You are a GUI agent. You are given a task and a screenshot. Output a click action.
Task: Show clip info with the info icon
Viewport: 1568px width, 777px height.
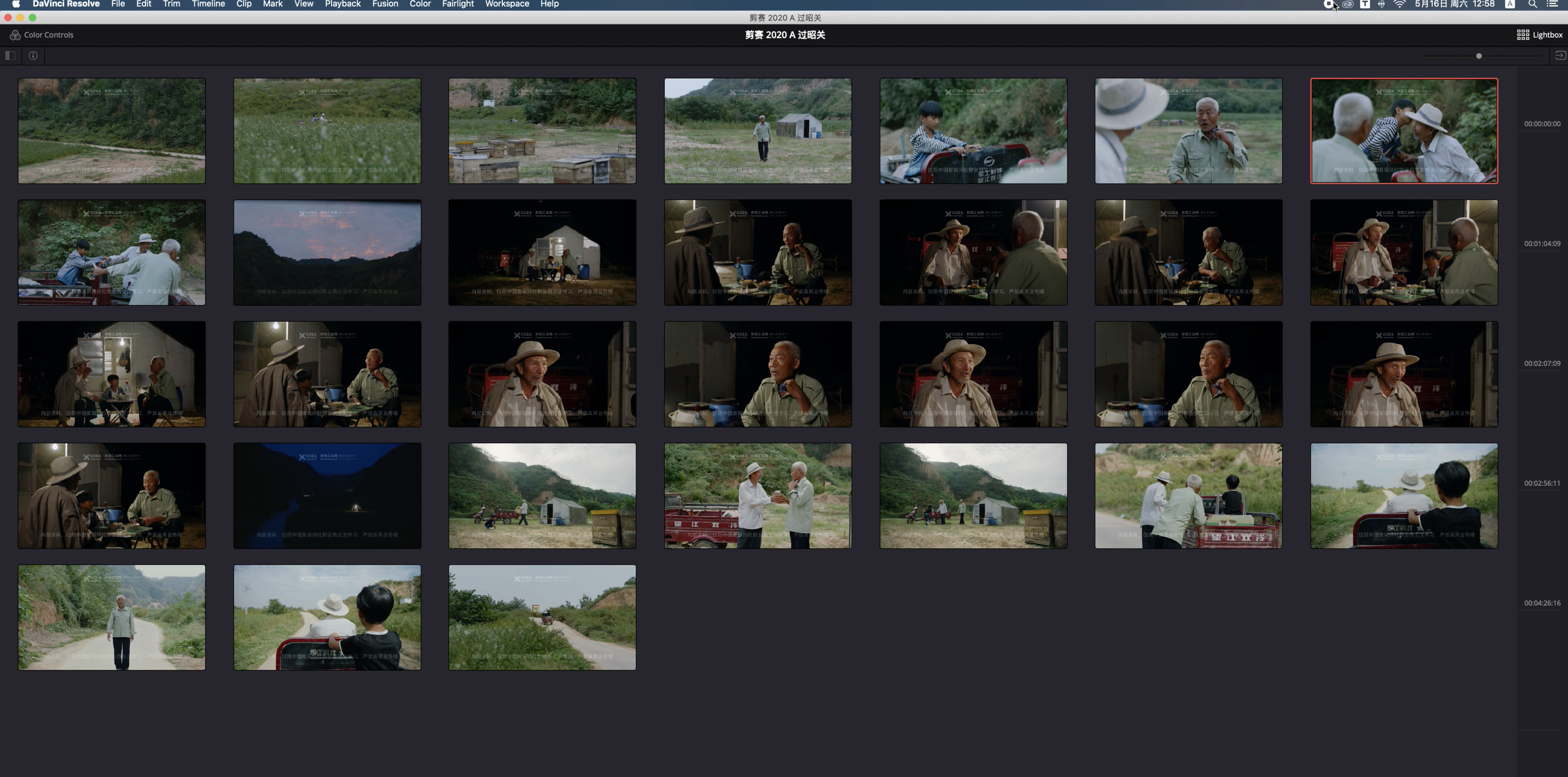(34, 55)
